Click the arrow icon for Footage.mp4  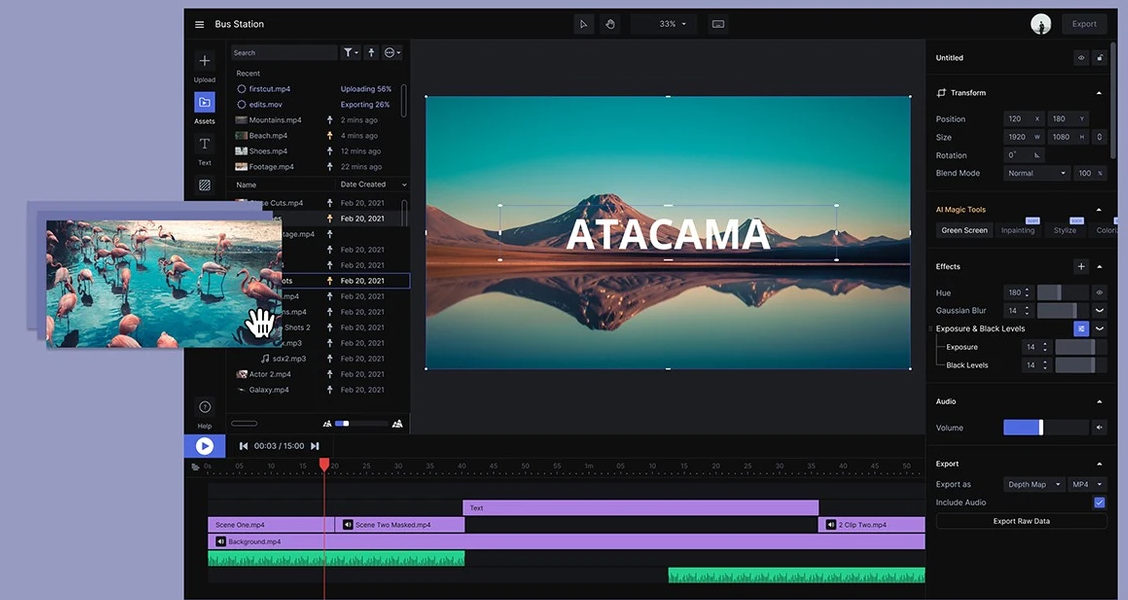coord(329,167)
